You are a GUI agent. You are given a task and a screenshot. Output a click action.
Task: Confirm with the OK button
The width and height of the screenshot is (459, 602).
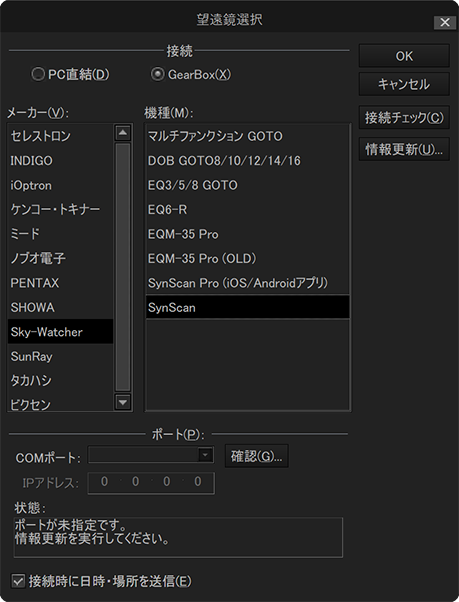click(404, 56)
